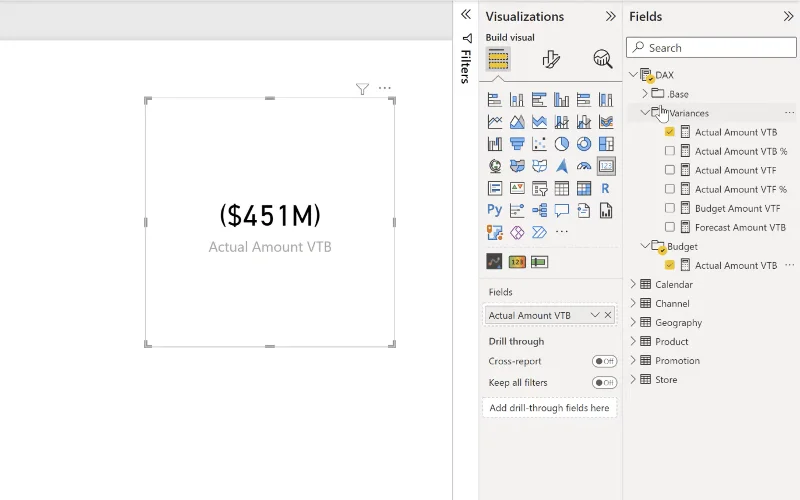Viewport: 800px width, 500px height.
Task: Select the Scatter chart visual
Action: pyautogui.click(x=539, y=144)
